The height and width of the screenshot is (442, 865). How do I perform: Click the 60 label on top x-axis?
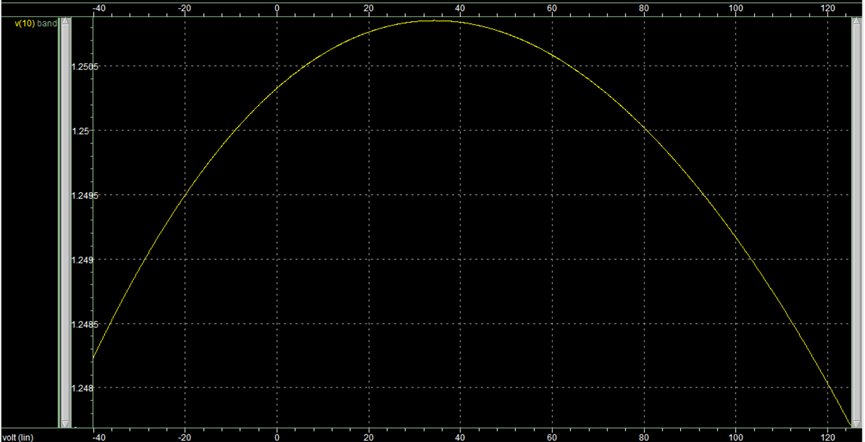point(552,8)
